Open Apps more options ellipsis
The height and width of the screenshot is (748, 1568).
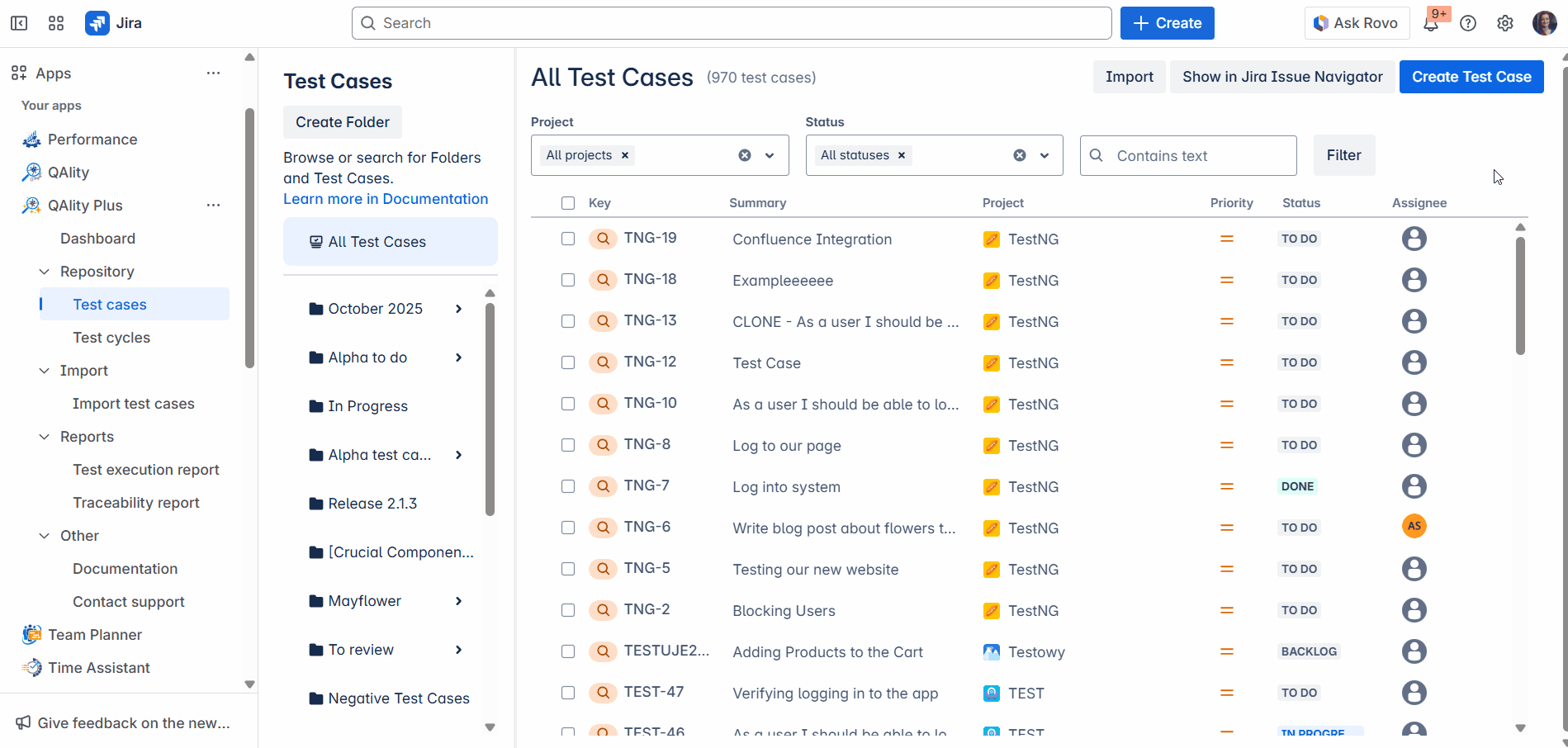[x=213, y=73]
